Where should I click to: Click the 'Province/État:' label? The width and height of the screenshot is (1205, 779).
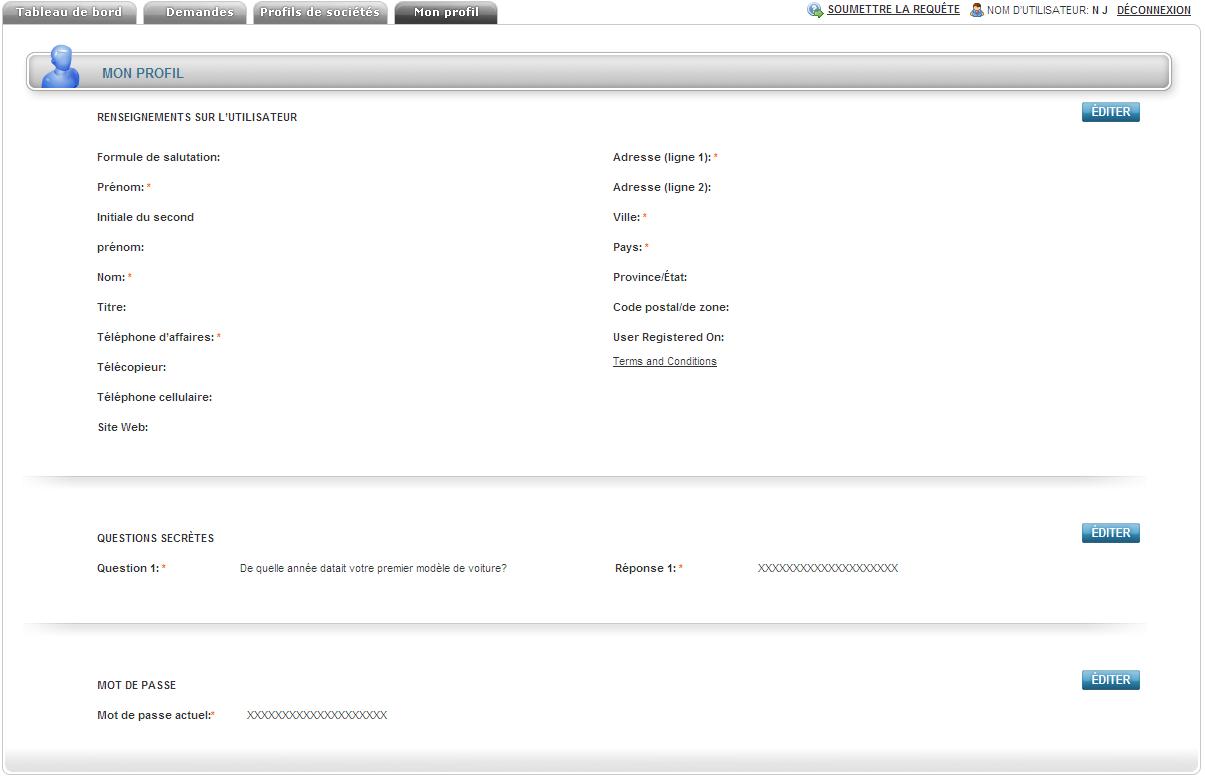(650, 277)
